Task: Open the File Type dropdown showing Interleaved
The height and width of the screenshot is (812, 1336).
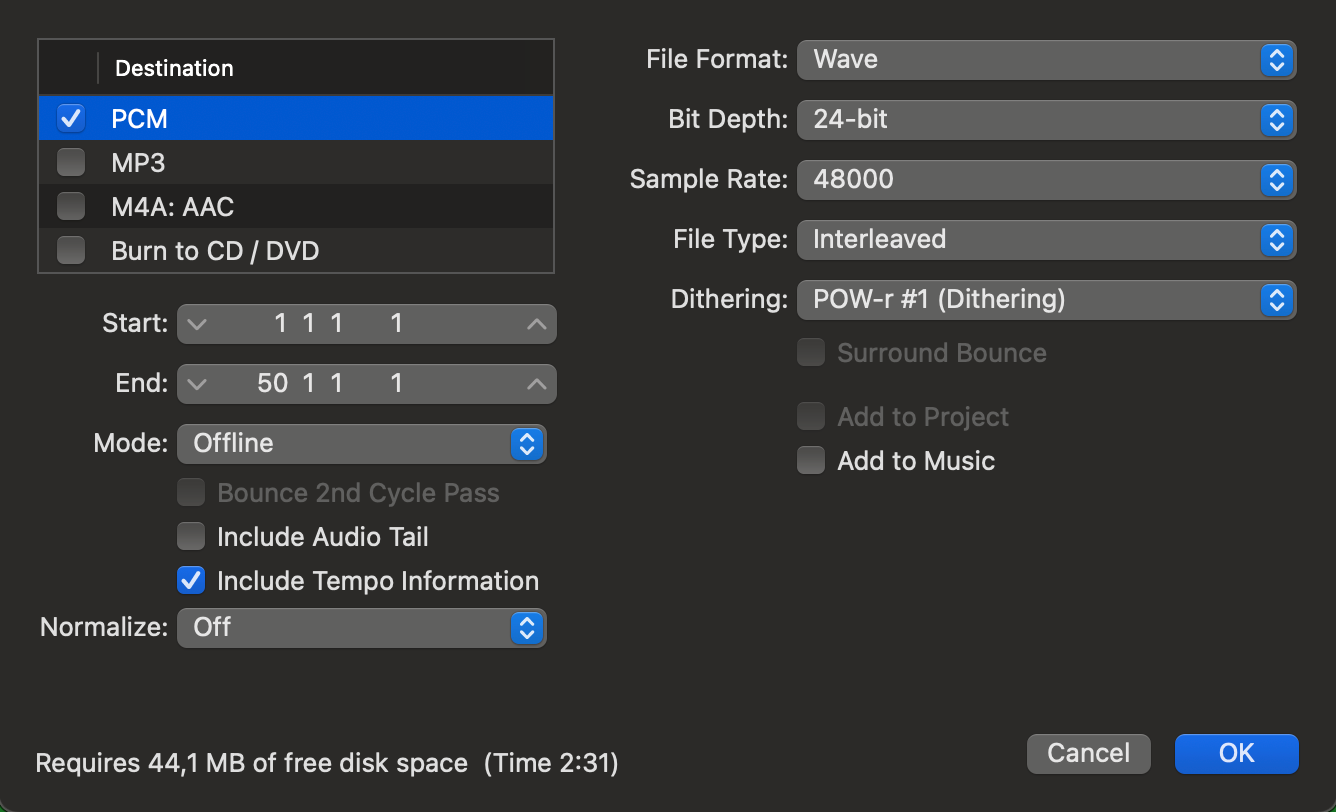Action: point(1046,240)
